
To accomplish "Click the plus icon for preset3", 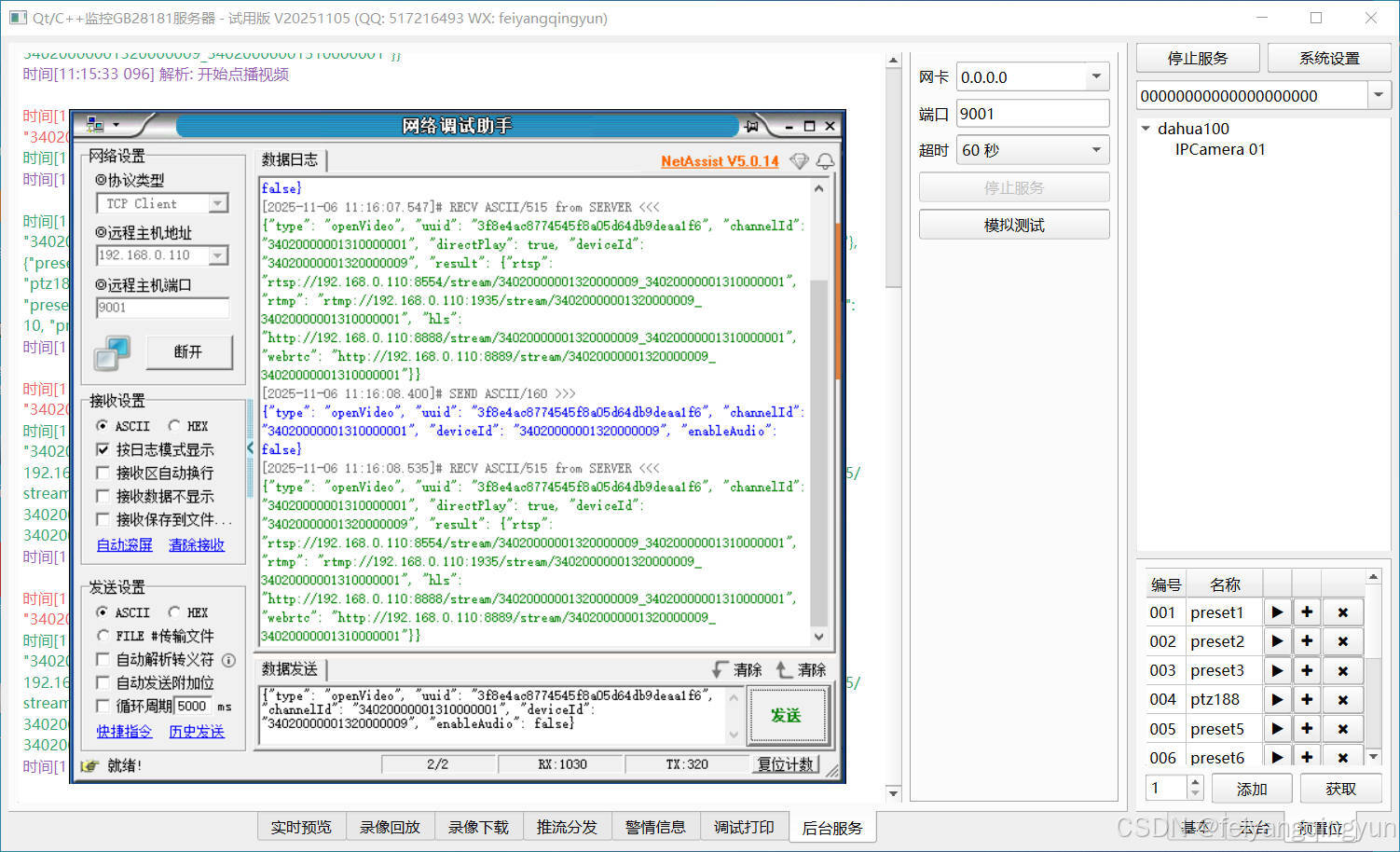I will tap(1307, 670).
